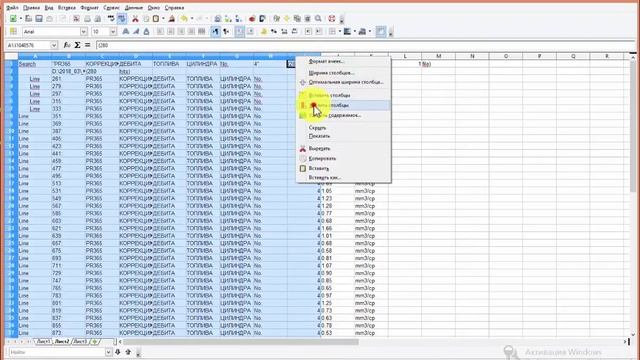Click the Chart insert icon
Viewport: 640px width, 360px height.
[x=252, y=19]
